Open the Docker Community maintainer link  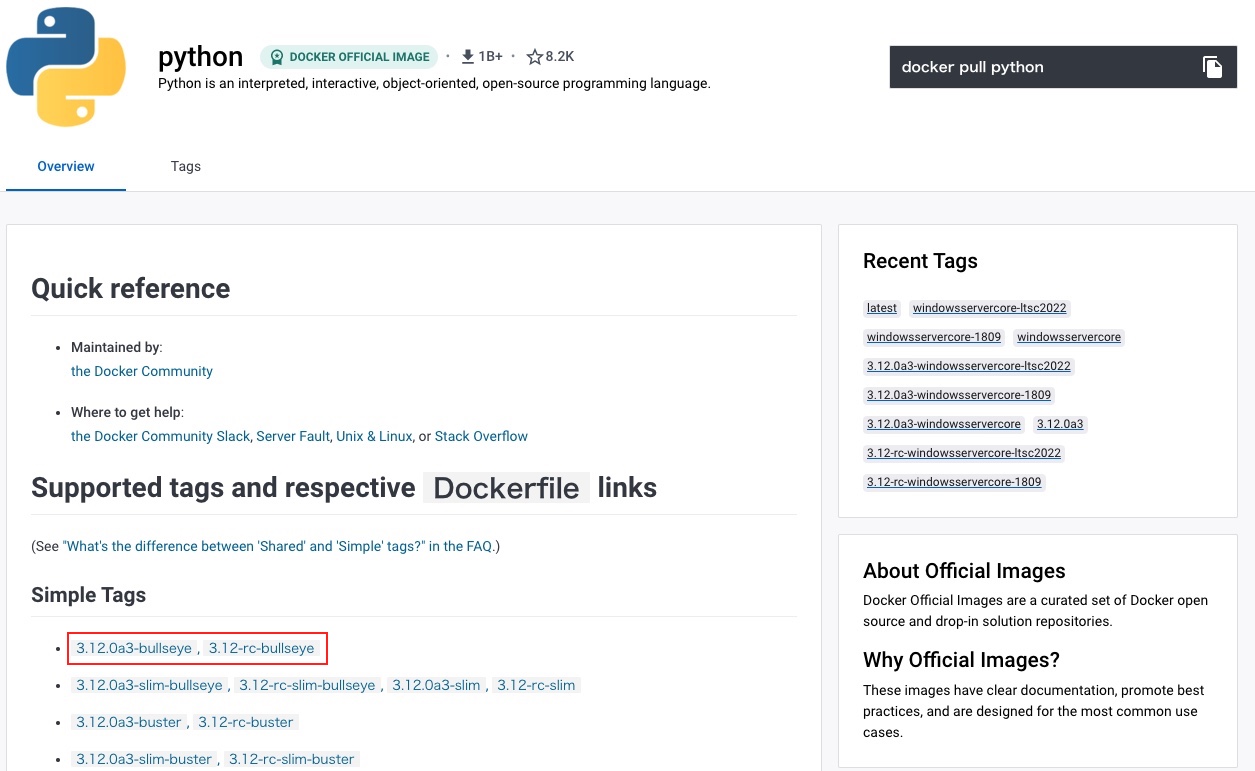(142, 371)
